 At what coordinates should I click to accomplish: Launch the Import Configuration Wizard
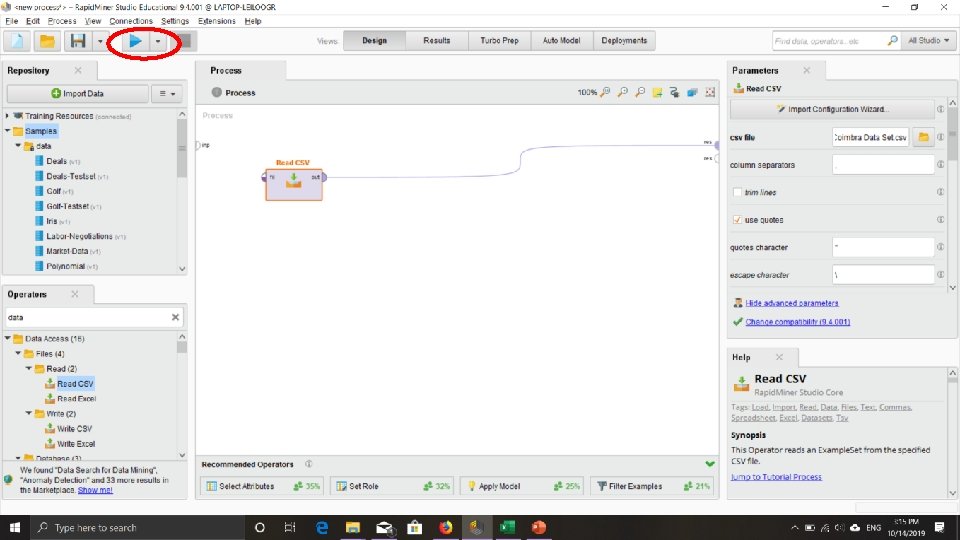pos(831,109)
